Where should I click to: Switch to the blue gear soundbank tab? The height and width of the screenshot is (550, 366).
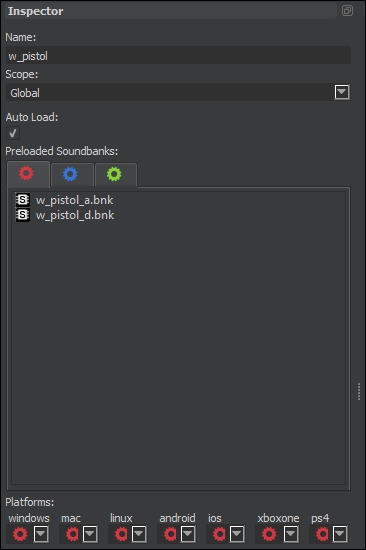pyautogui.click(x=71, y=174)
